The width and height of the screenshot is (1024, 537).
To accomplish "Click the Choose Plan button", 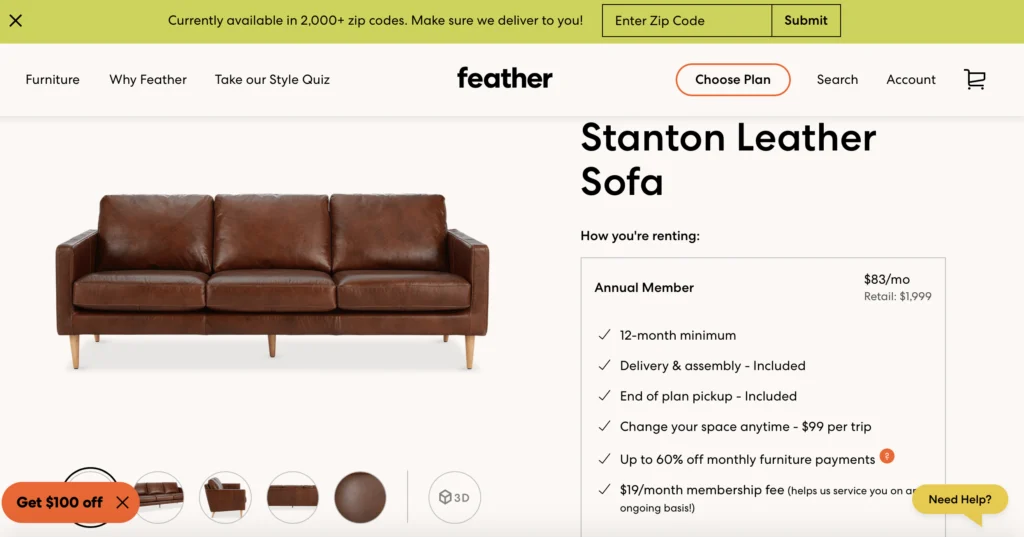I will 733,80.
